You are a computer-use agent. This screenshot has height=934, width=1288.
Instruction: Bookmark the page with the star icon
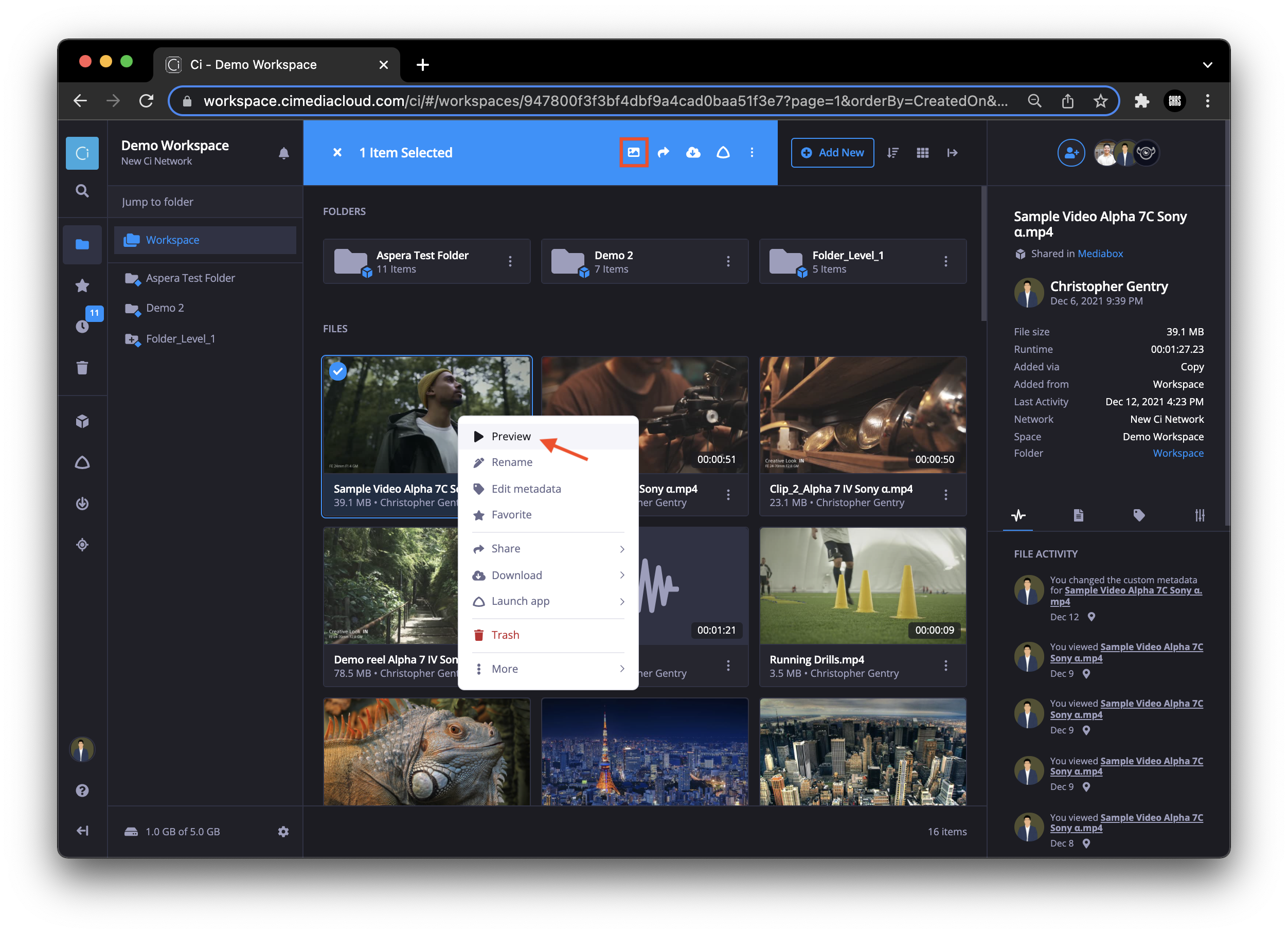point(1100,101)
